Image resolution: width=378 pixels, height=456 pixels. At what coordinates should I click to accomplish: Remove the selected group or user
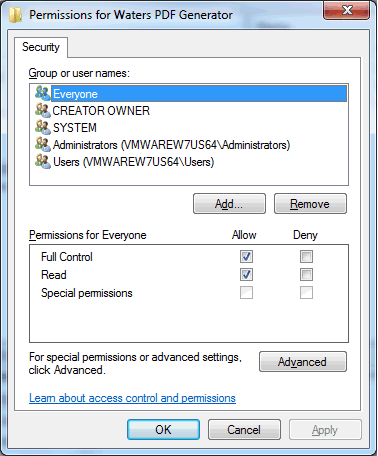pos(310,204)
